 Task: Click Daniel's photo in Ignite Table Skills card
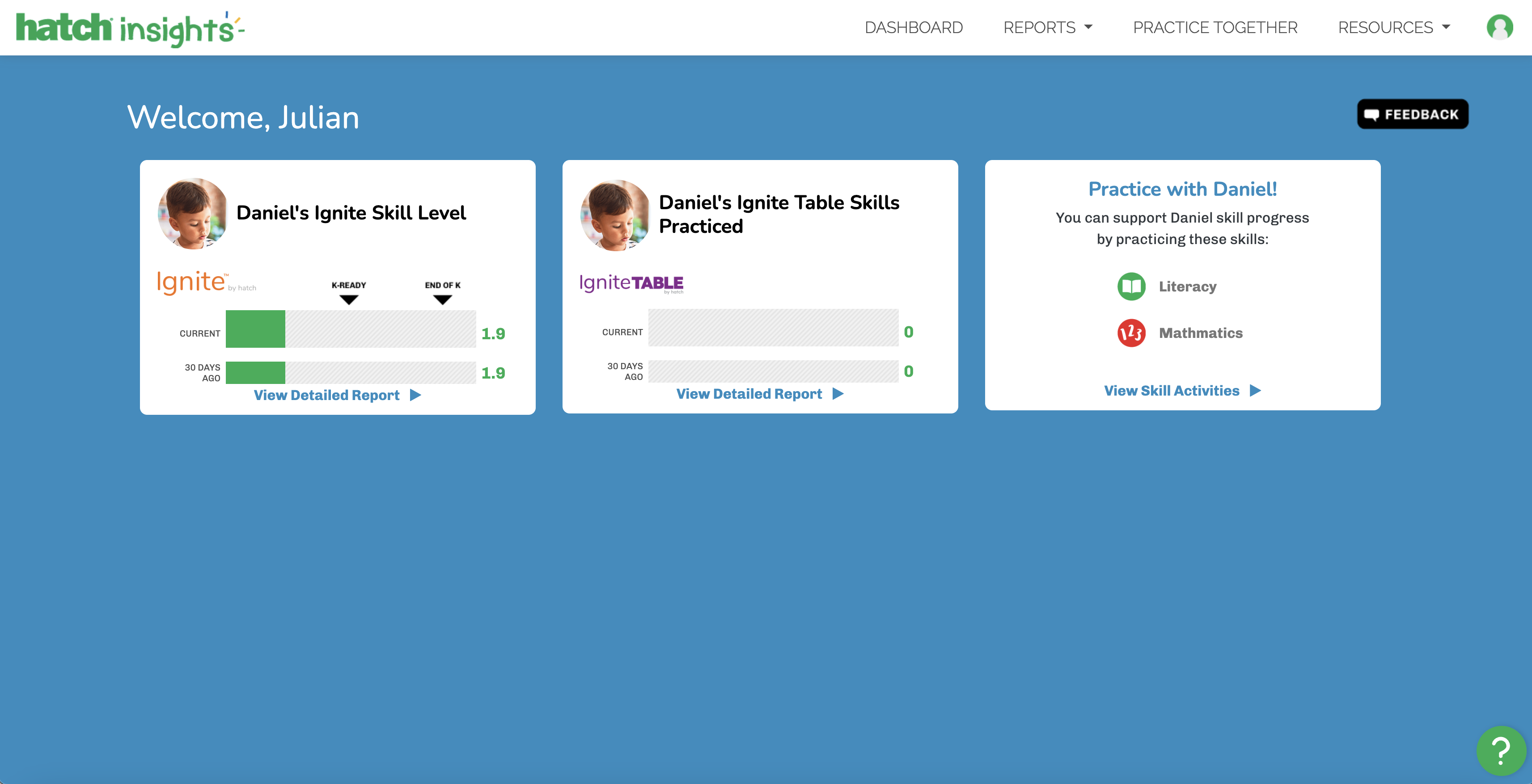pos(615,215)
